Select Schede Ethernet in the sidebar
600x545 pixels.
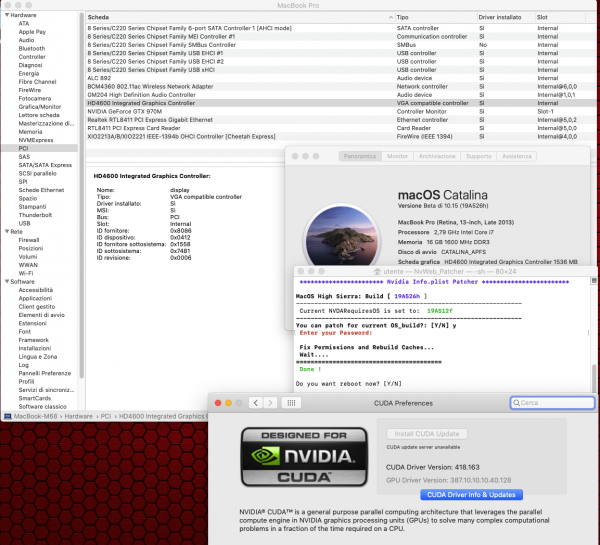click(x=41, y=190)
